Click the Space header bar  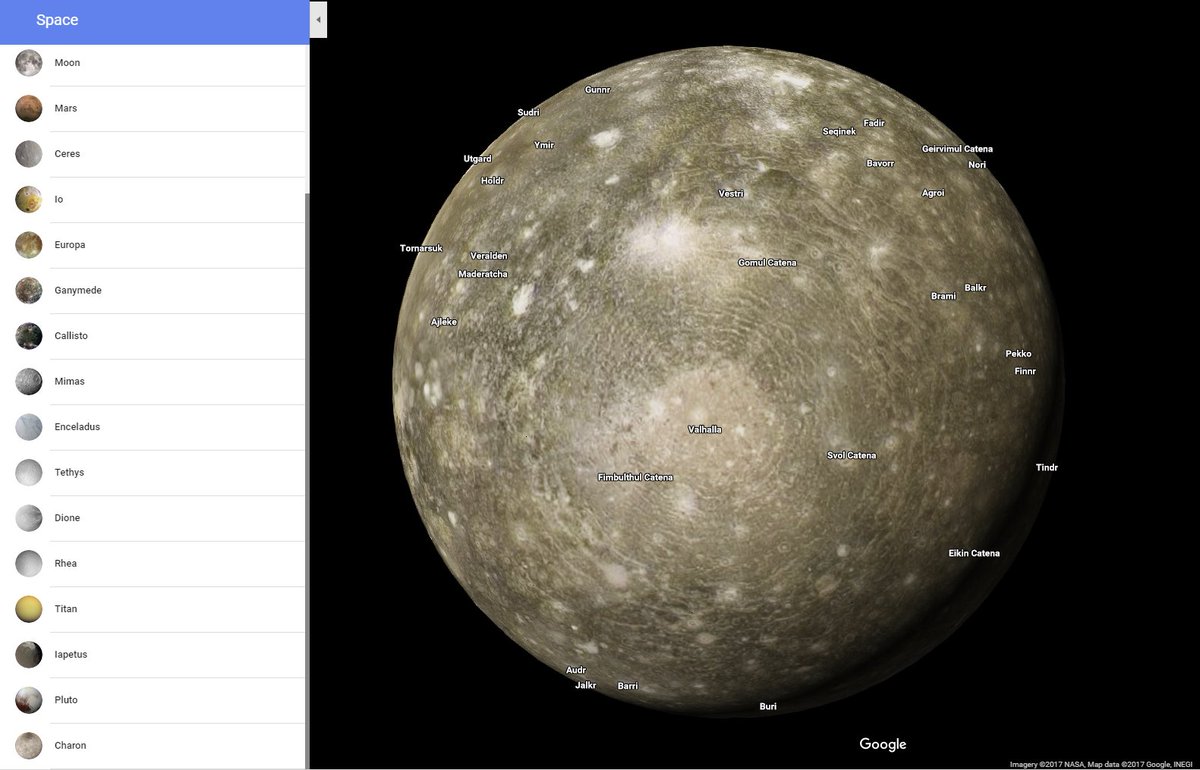click(150, 20)
